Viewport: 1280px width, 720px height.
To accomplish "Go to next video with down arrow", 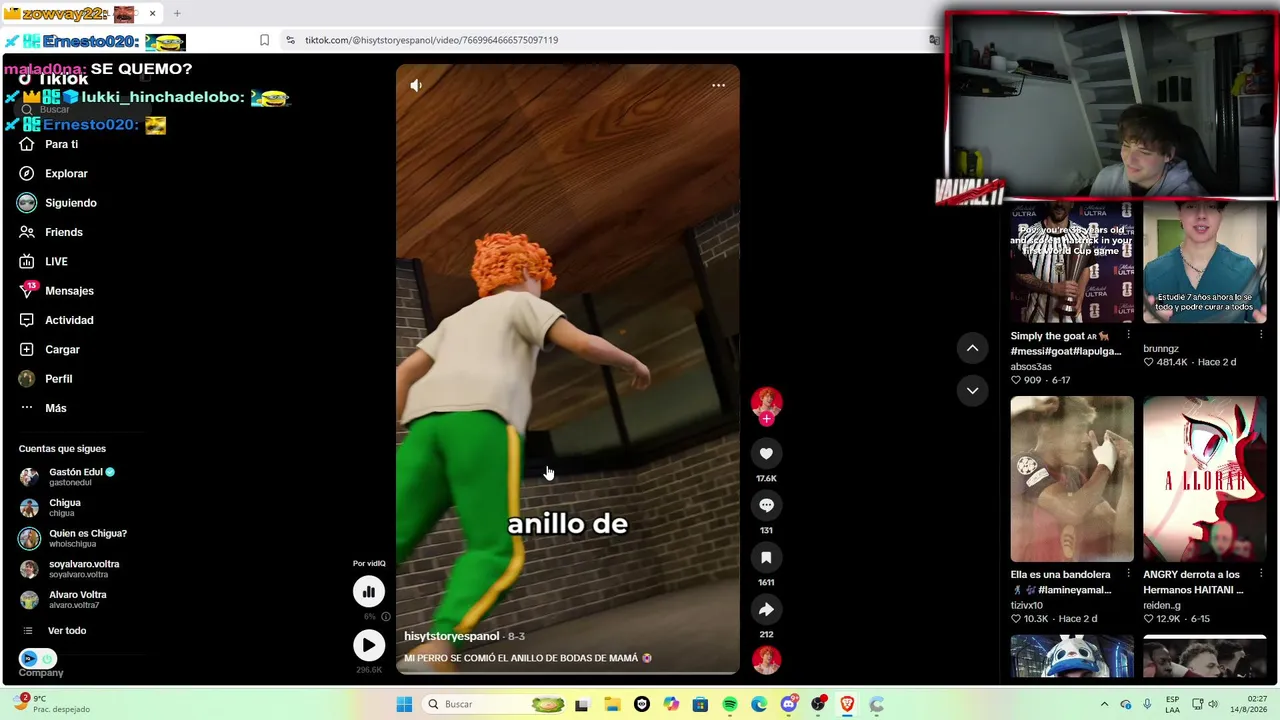I will (x=972, y=391).
